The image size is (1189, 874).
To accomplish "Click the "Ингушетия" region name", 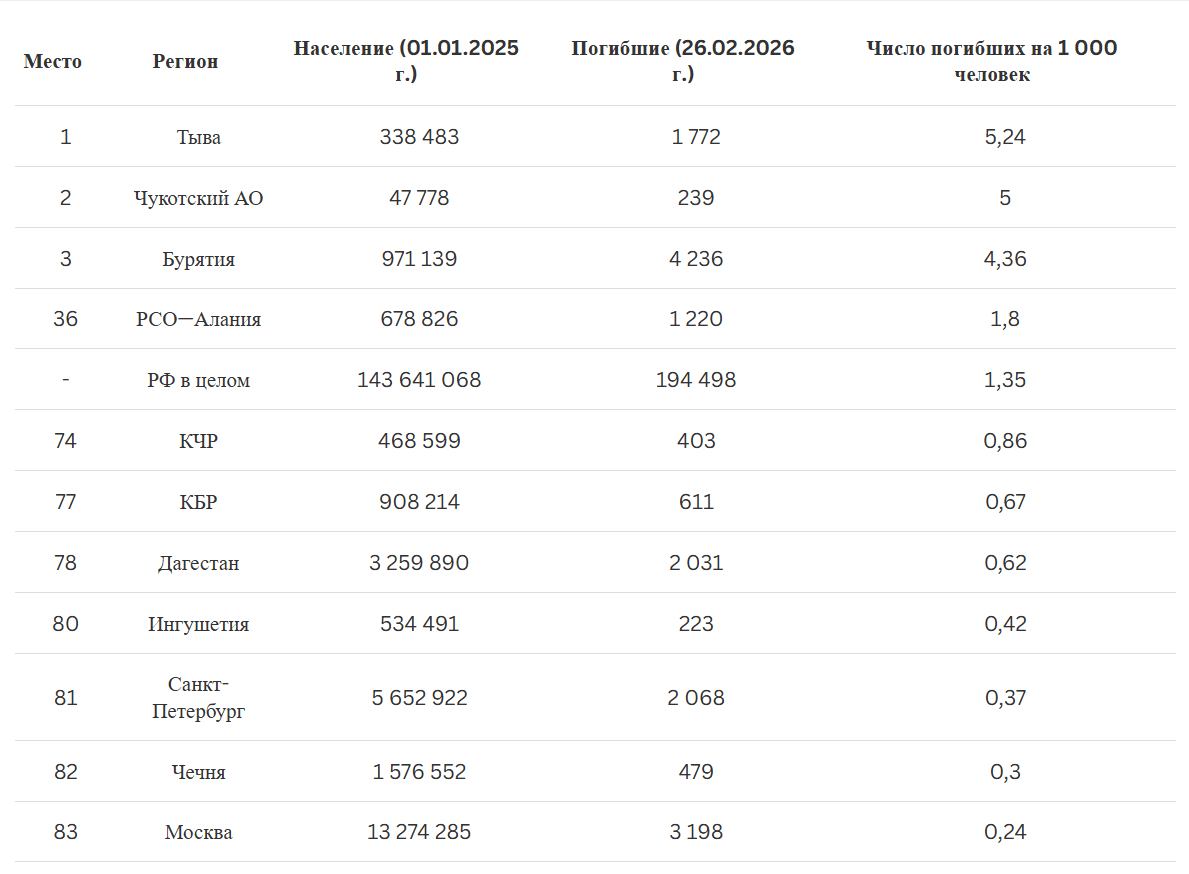I will point(199,624).
